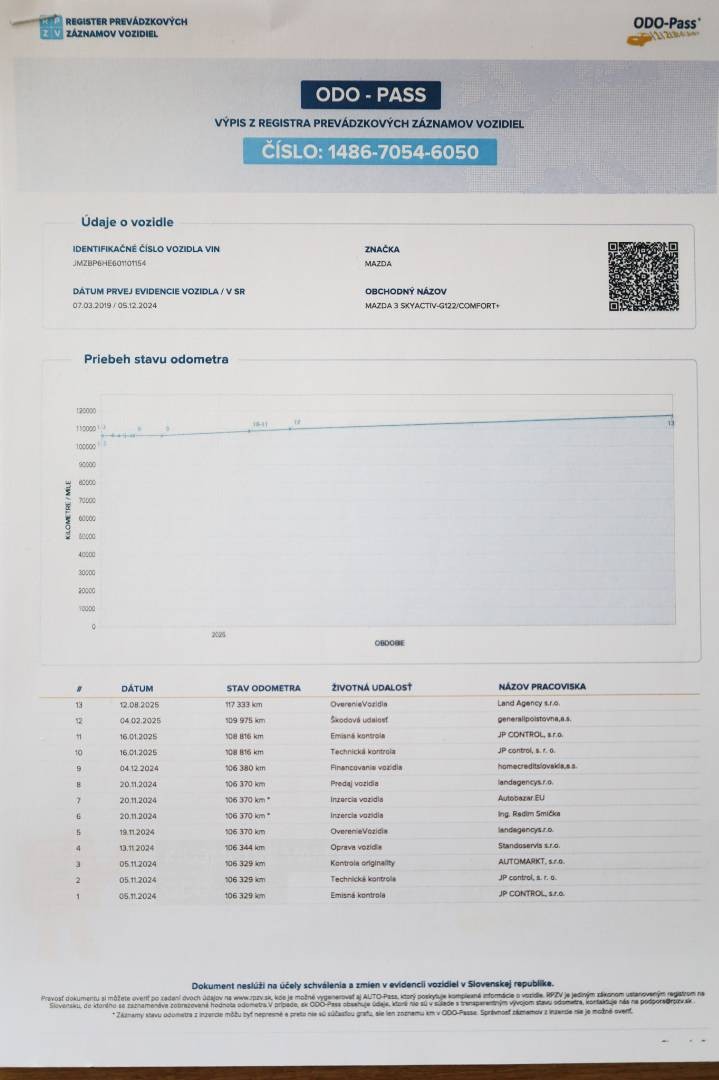Click homecreditslovakia,a.s. workplace name
Screen dimensions: 719x1080
point(537,766)
